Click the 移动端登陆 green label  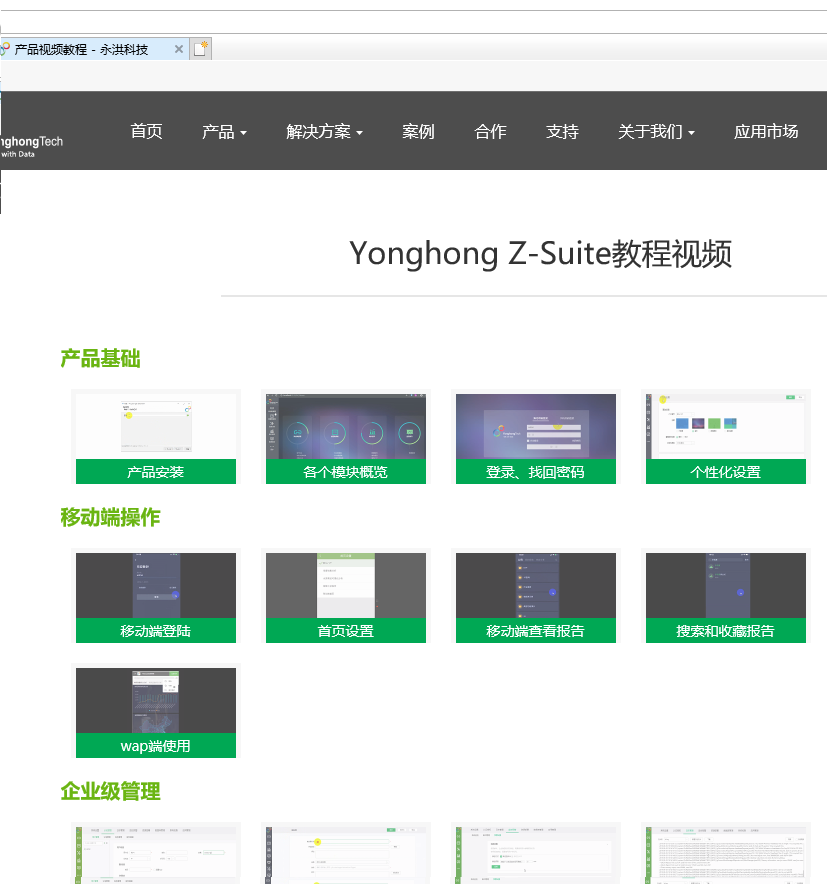point(156,630)
